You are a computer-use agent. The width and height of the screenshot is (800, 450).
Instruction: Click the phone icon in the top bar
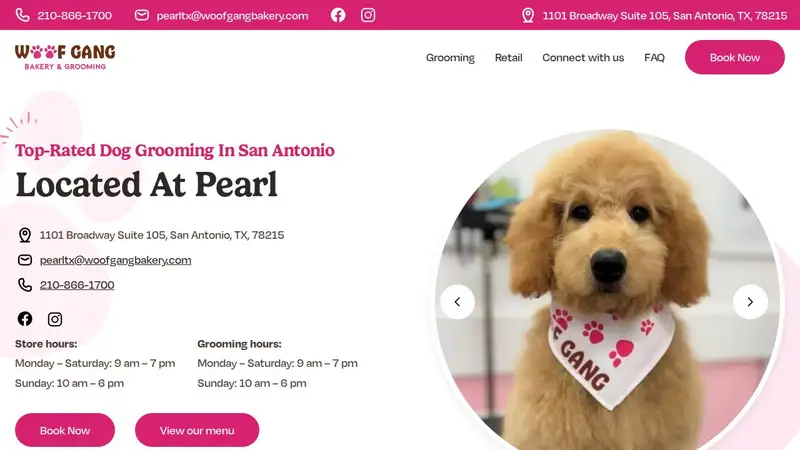click(x=22, y=15)
